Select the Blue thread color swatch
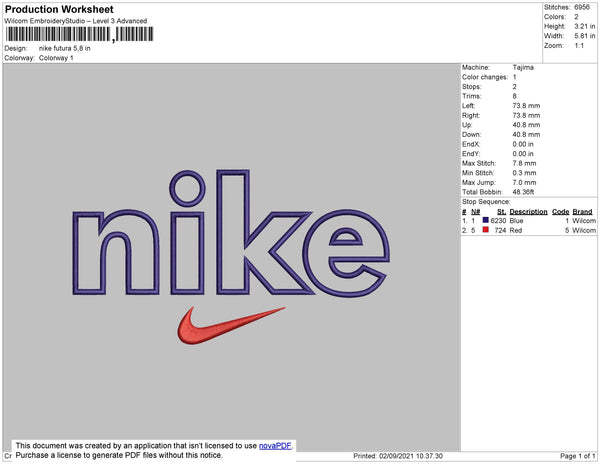Screen dimensions: 600x464 point(486,220)
